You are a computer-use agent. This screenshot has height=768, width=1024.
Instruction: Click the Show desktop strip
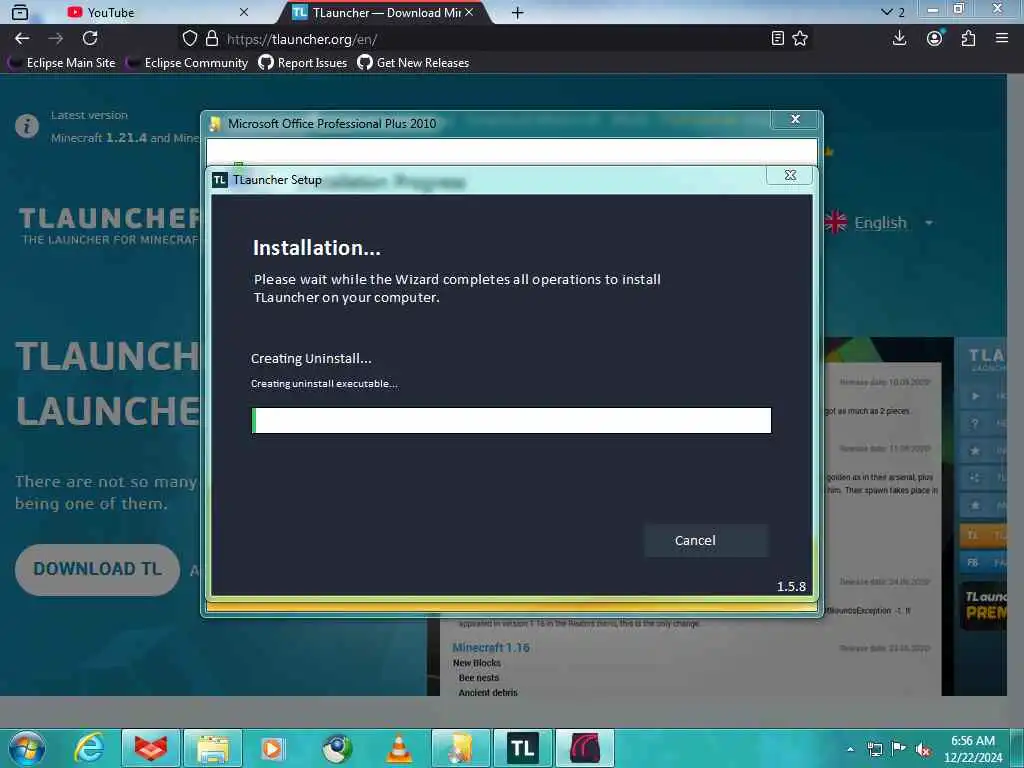click(x=1017, y=748)
